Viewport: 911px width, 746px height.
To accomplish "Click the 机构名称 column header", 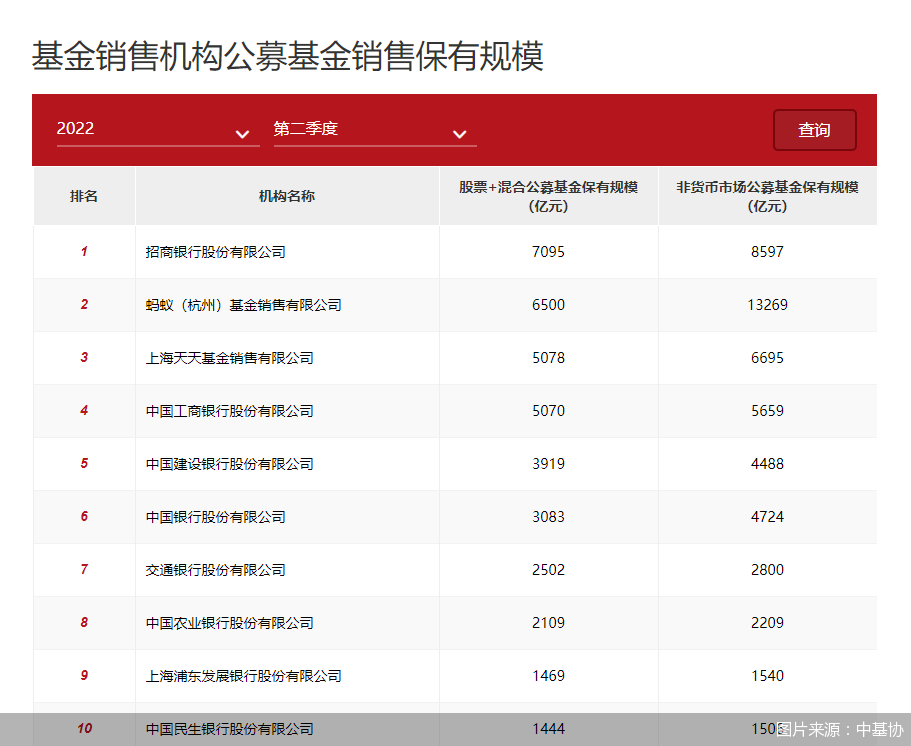I will [286, 196].
